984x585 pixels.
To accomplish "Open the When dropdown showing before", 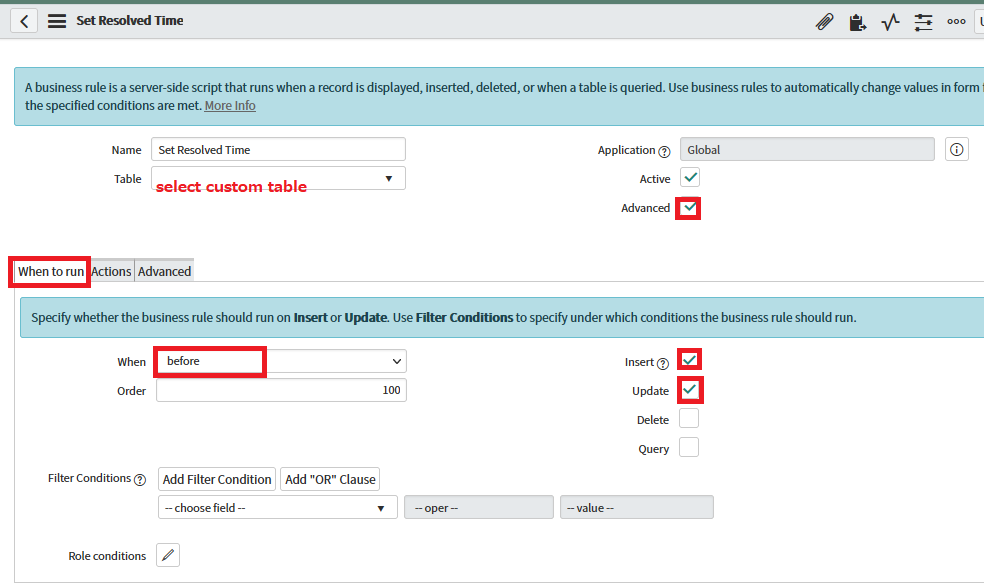I will (x=281, y=361).
